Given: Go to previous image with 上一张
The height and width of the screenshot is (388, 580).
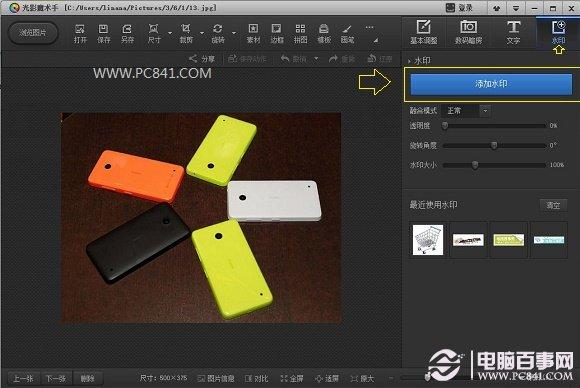Looking at the screenshot, I should [x=23, y=378].
